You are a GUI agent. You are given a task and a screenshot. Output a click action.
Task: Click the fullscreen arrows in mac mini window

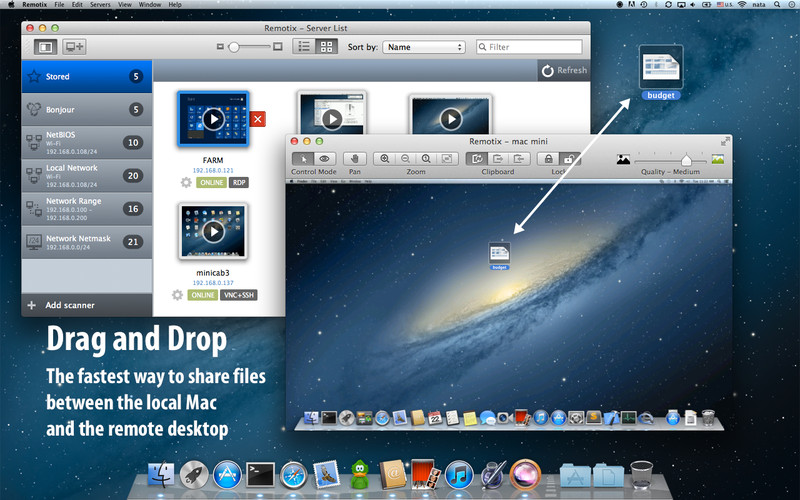coord(725,141)
